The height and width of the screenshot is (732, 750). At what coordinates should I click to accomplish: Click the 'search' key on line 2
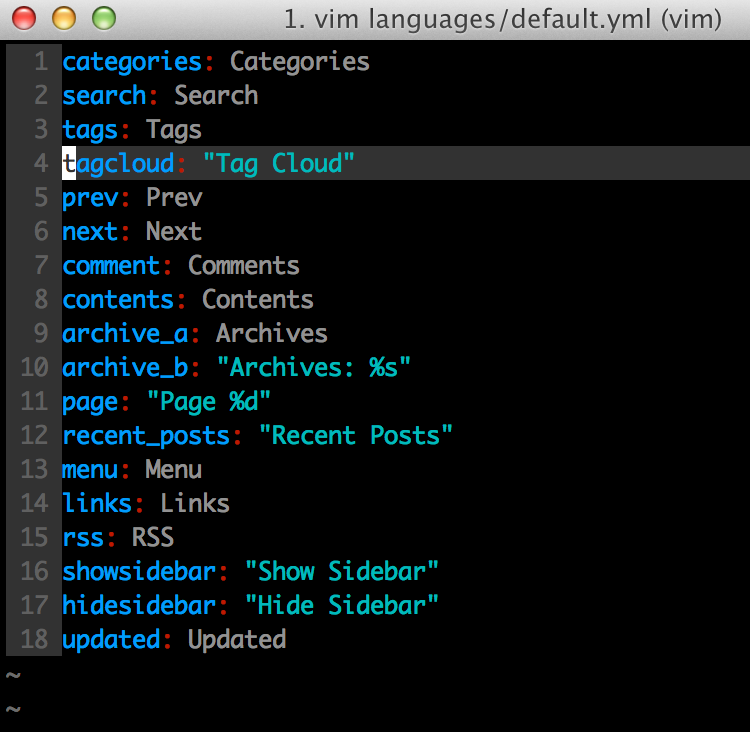104,96
